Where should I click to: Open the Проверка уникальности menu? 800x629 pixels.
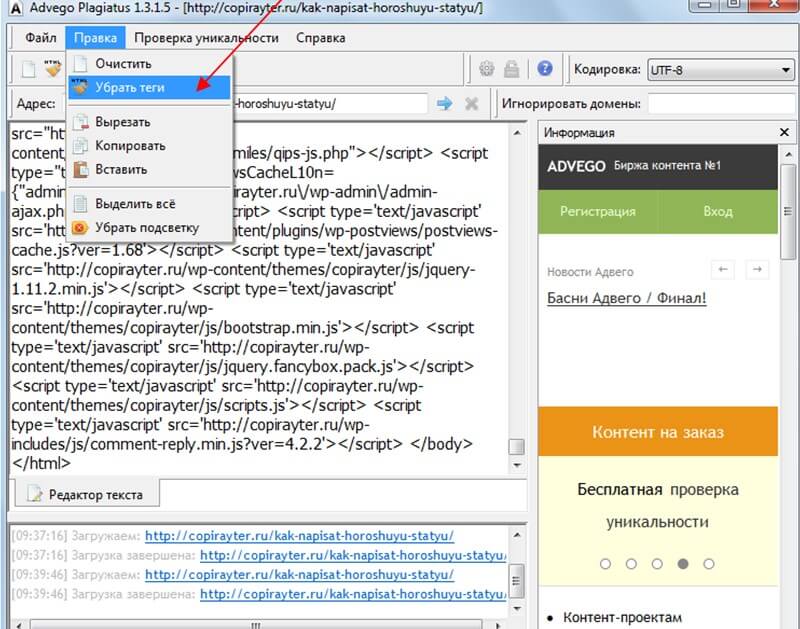[x=206, y=38]
